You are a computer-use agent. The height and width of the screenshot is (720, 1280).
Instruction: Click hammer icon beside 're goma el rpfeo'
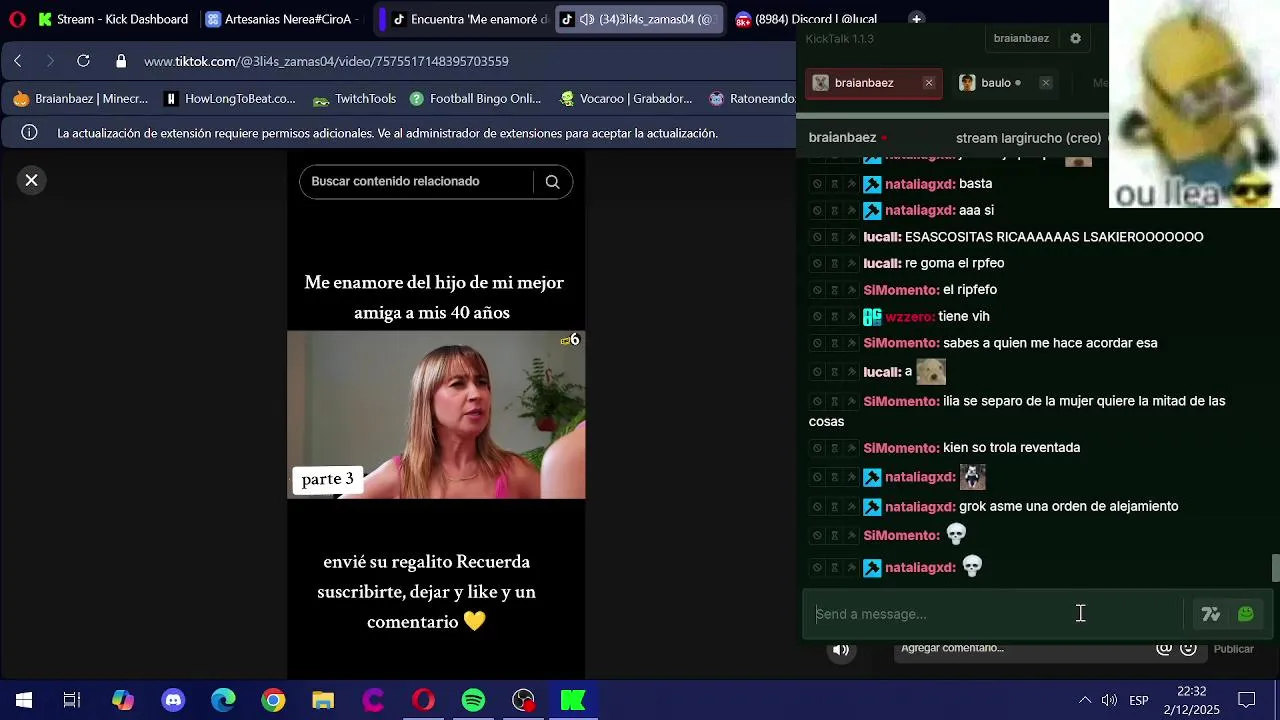(851, 264)
